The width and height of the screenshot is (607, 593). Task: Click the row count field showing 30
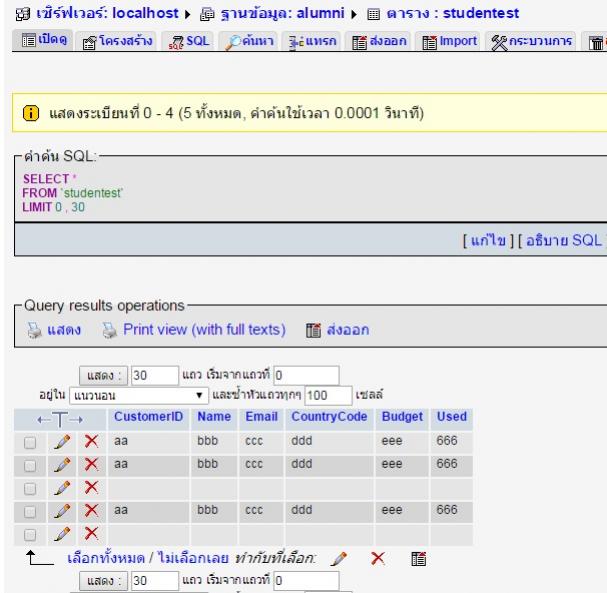tap(152, 378)
